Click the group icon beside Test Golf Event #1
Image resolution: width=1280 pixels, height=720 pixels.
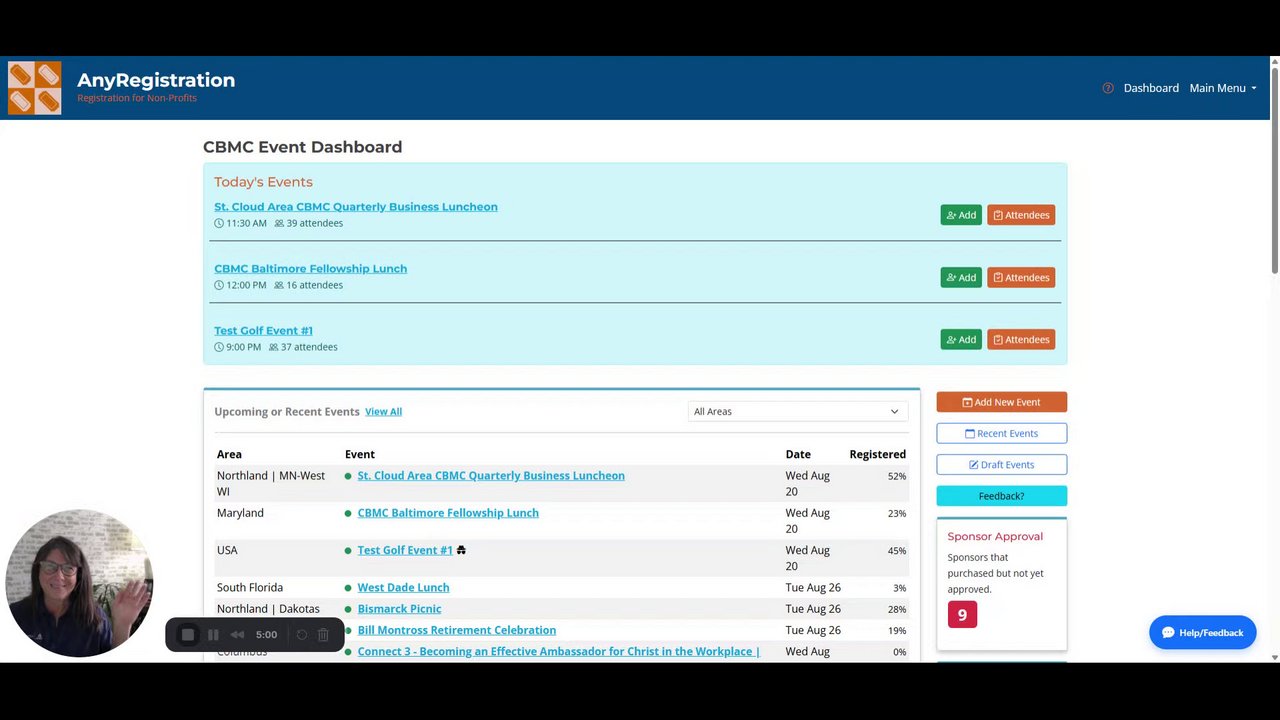click(x=461, y=550)
